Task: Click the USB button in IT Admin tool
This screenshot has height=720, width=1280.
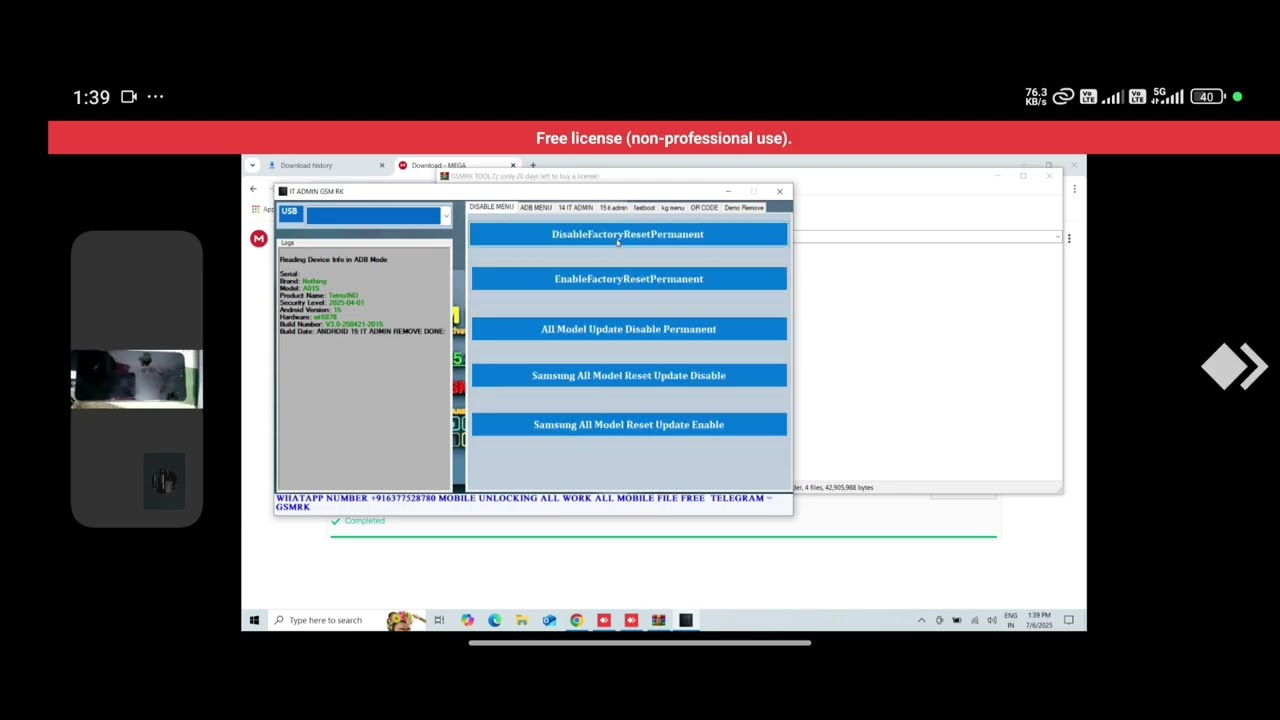Action: [x=289, y=212]
